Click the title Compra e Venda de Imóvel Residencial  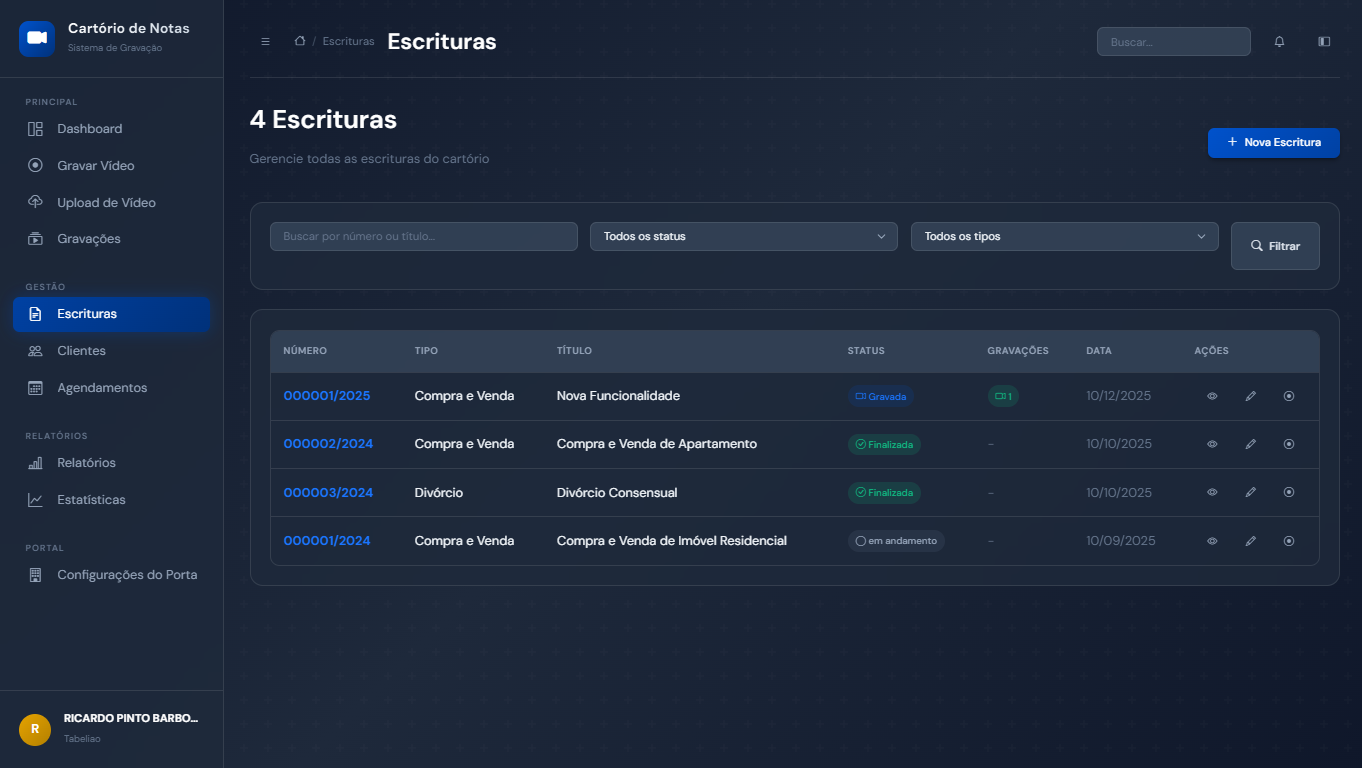(672, 541)
